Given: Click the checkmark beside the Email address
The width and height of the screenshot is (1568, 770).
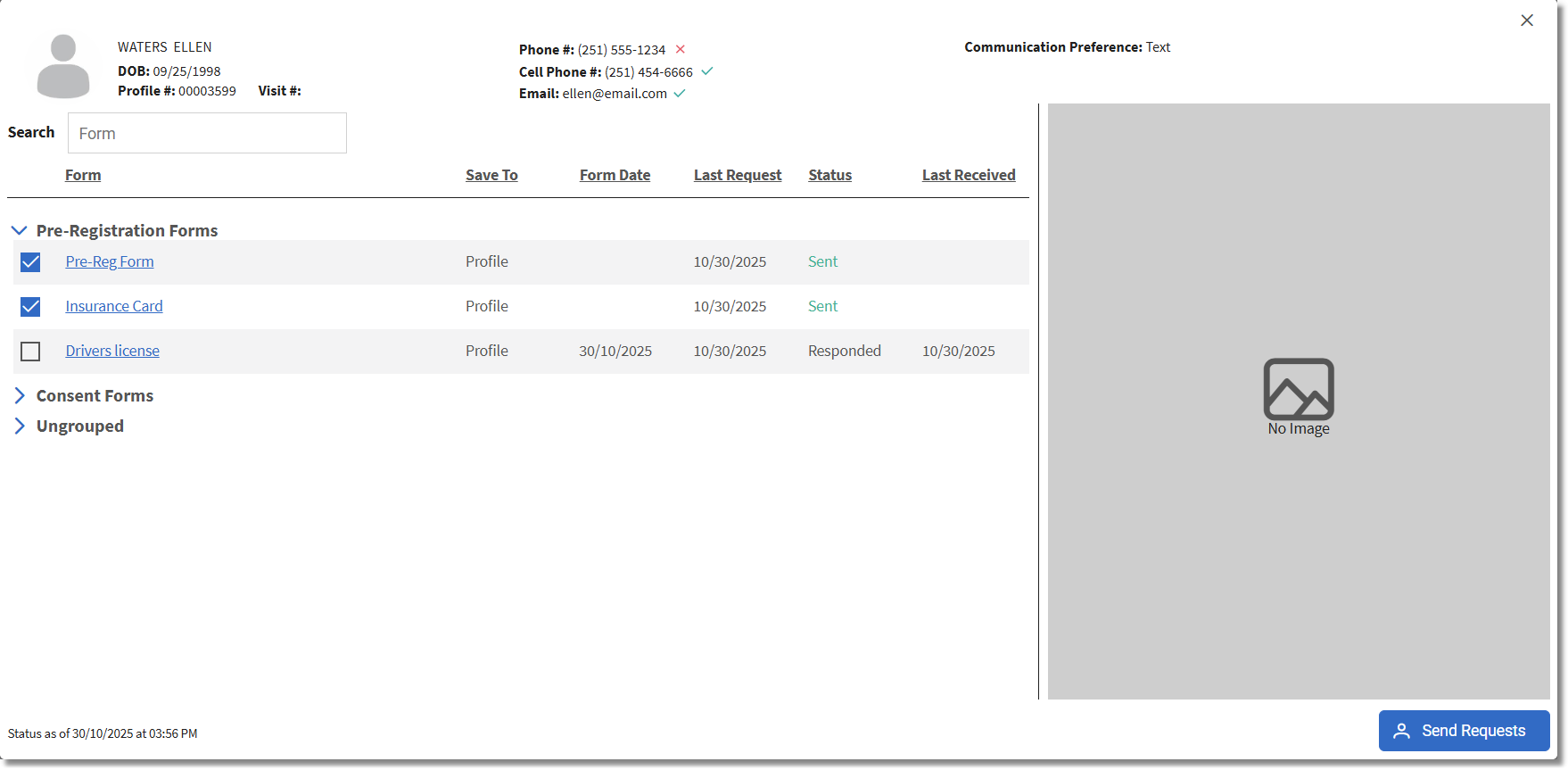Looking at the screenshot, I should pos(680,93).
